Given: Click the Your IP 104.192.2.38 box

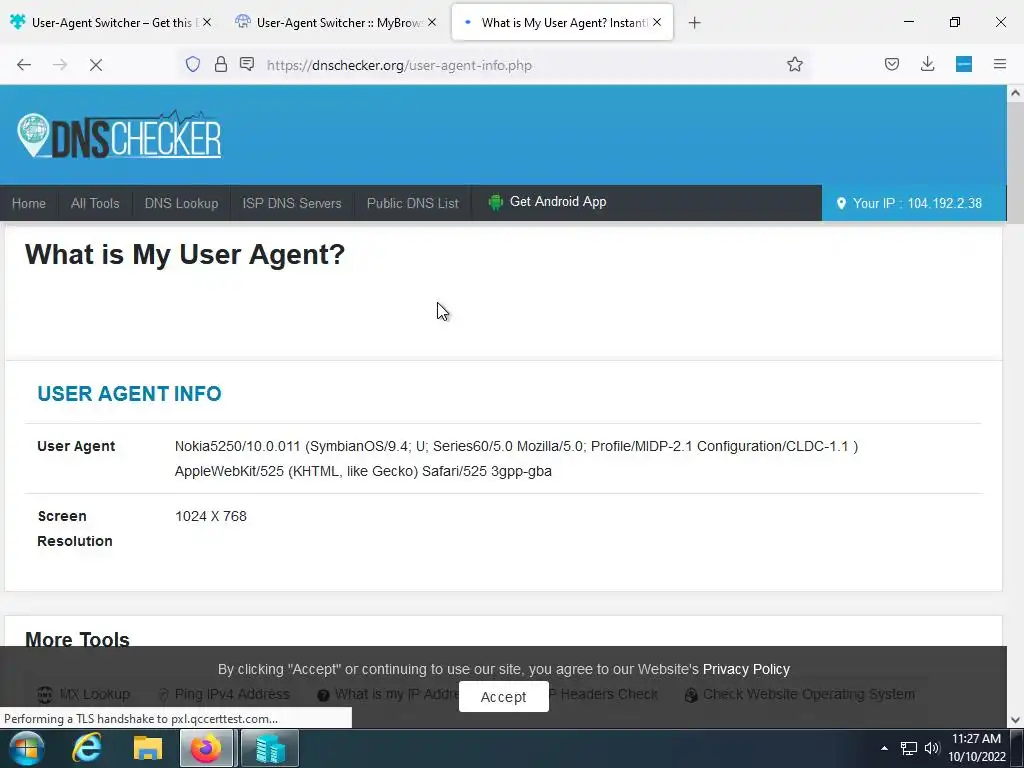Looking at the screenshot, I should (x=914, y=203).
